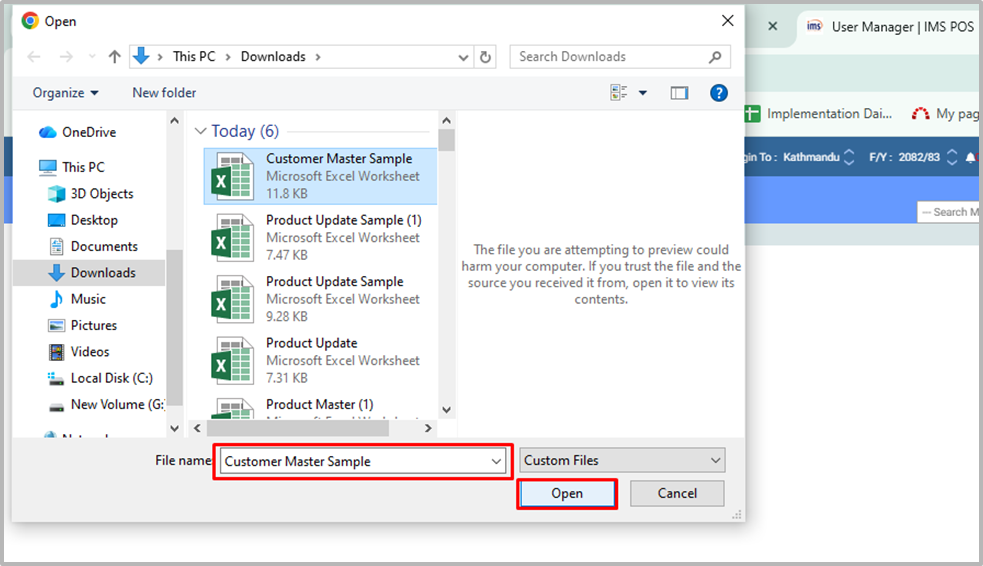The width and height of the screenshot is (983, 566).
Task: Toggle the preview pane icon
Action: tap(679, 93)
